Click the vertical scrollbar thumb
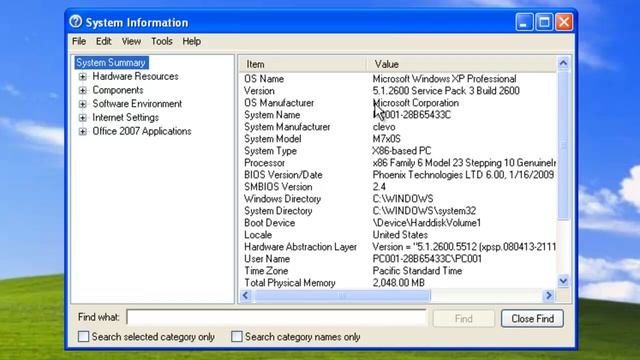Viewport: 640px width, 360px height. pyautogui.click(x=563, y=145)
